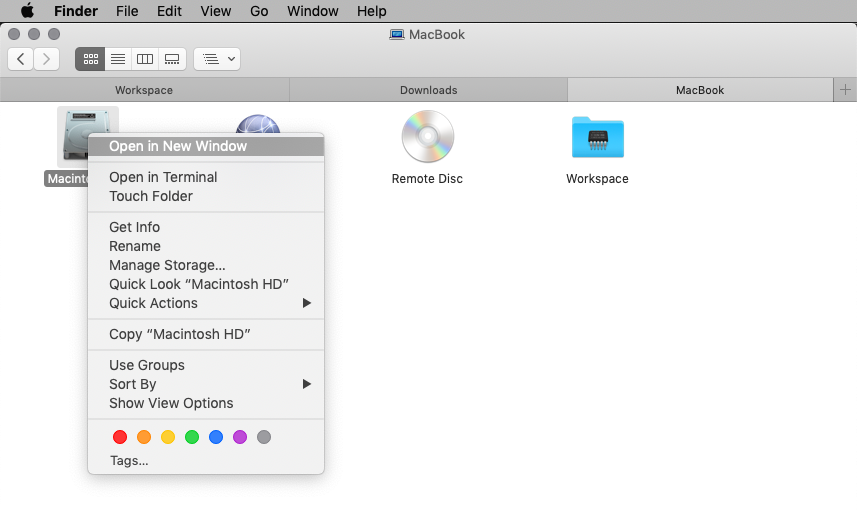This screenshot has width=857, height=510.
Task: Toggle Use Groups option
Action: (x=206, y=365)
